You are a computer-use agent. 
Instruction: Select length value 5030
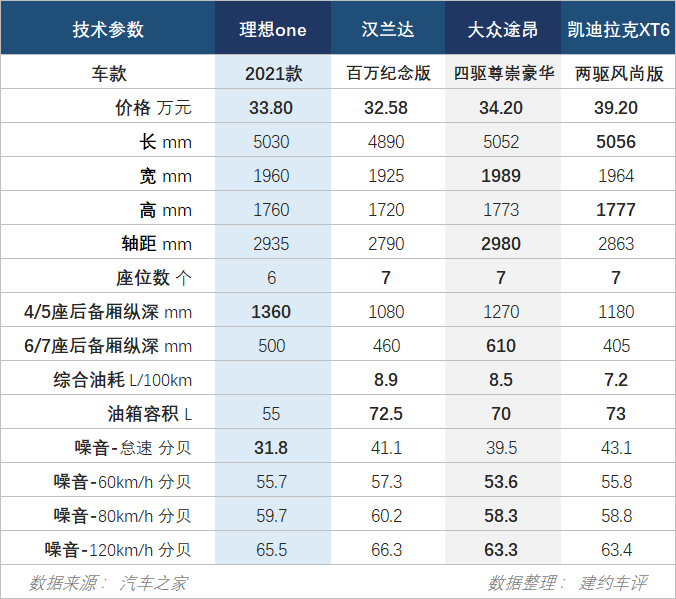click(271, 141)
